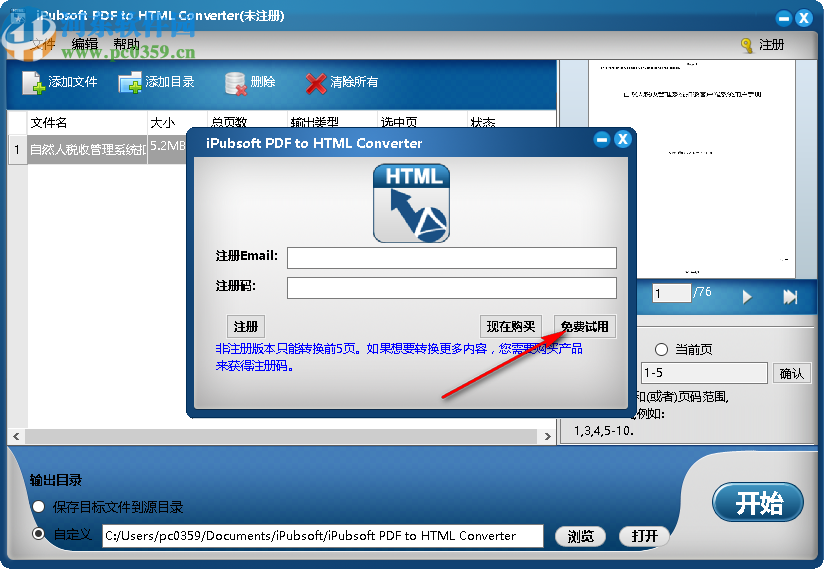Click the 注册 link in top bar

pyautogui.click(x=771, y=45)
